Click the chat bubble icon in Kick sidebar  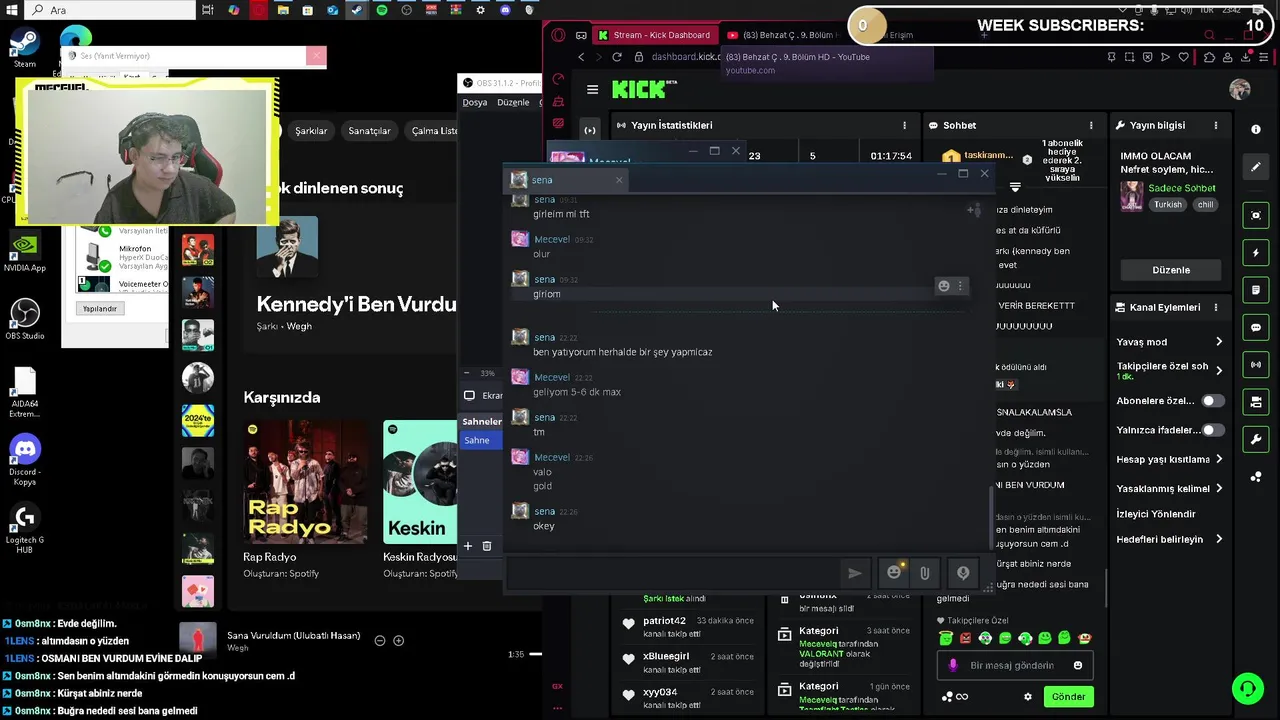click(1256, 328)
